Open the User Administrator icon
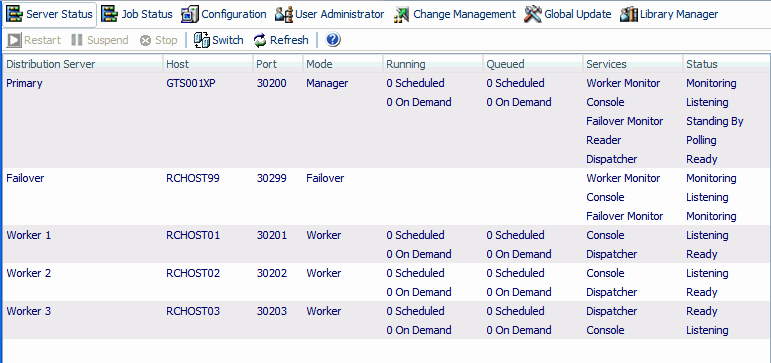 click(x=284, y=14)
